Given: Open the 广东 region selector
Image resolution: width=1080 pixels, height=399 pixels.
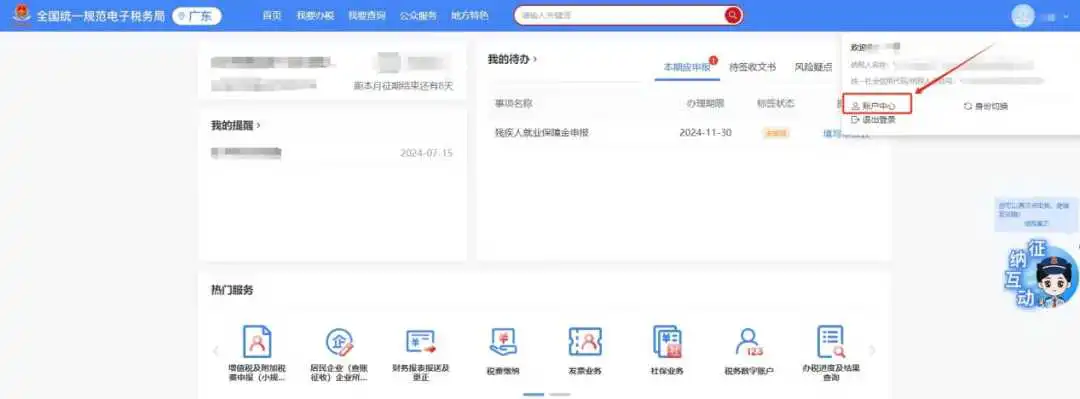Looking at the screenshot, I should pos(196,16).
